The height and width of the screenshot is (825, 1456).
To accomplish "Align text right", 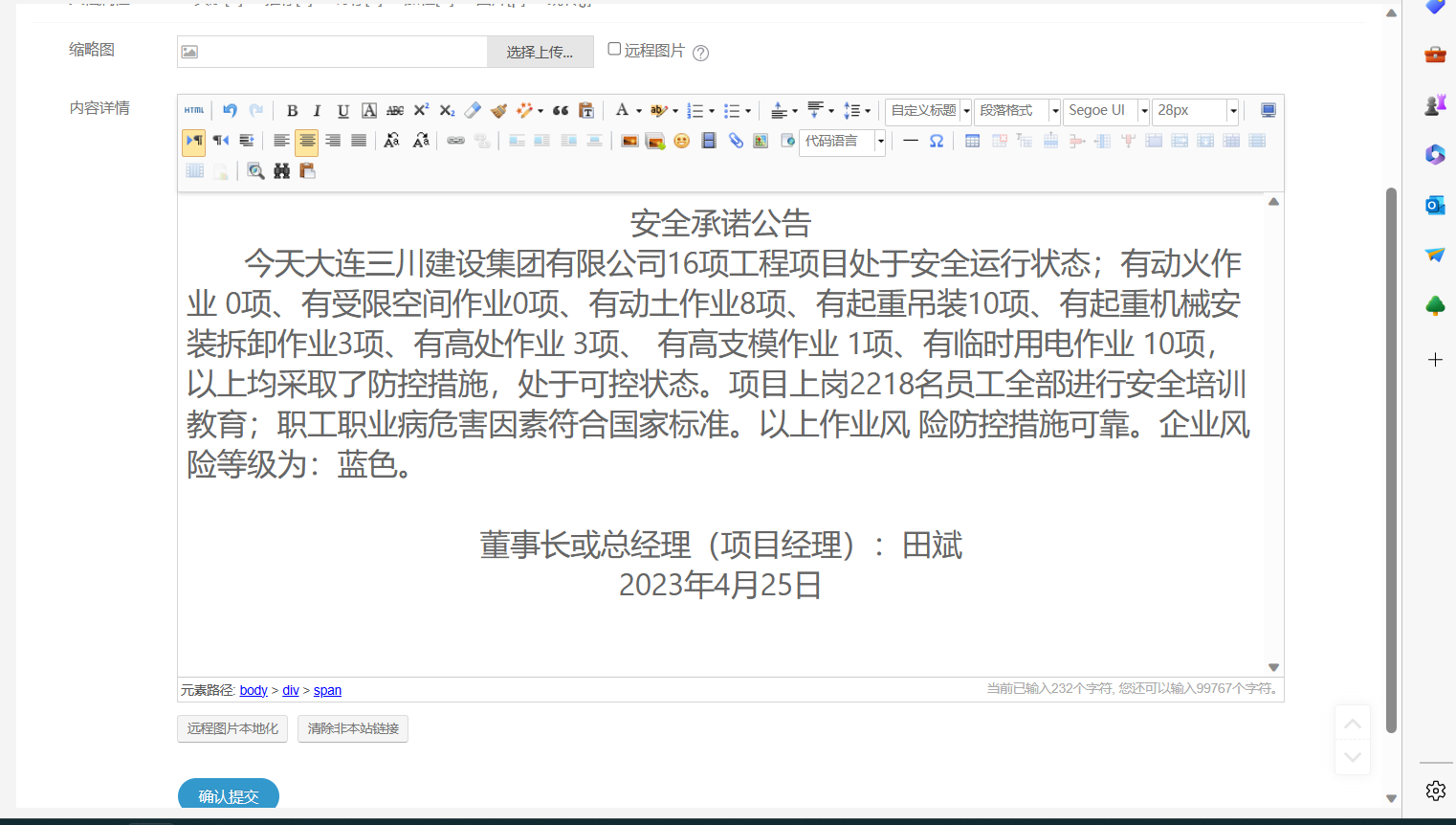I will (333, 142).
